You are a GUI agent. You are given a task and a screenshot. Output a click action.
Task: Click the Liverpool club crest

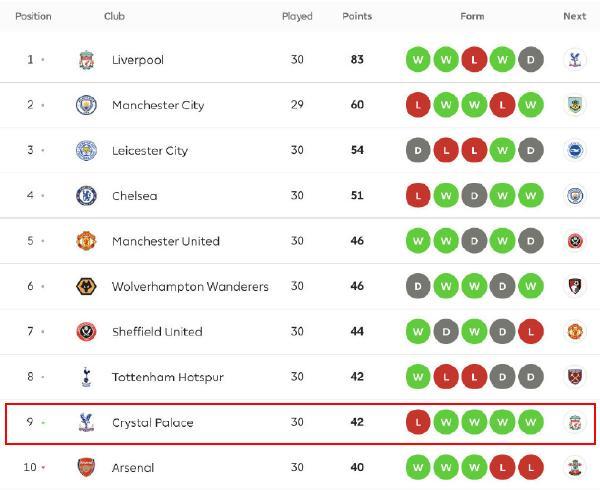coord(86,60)
